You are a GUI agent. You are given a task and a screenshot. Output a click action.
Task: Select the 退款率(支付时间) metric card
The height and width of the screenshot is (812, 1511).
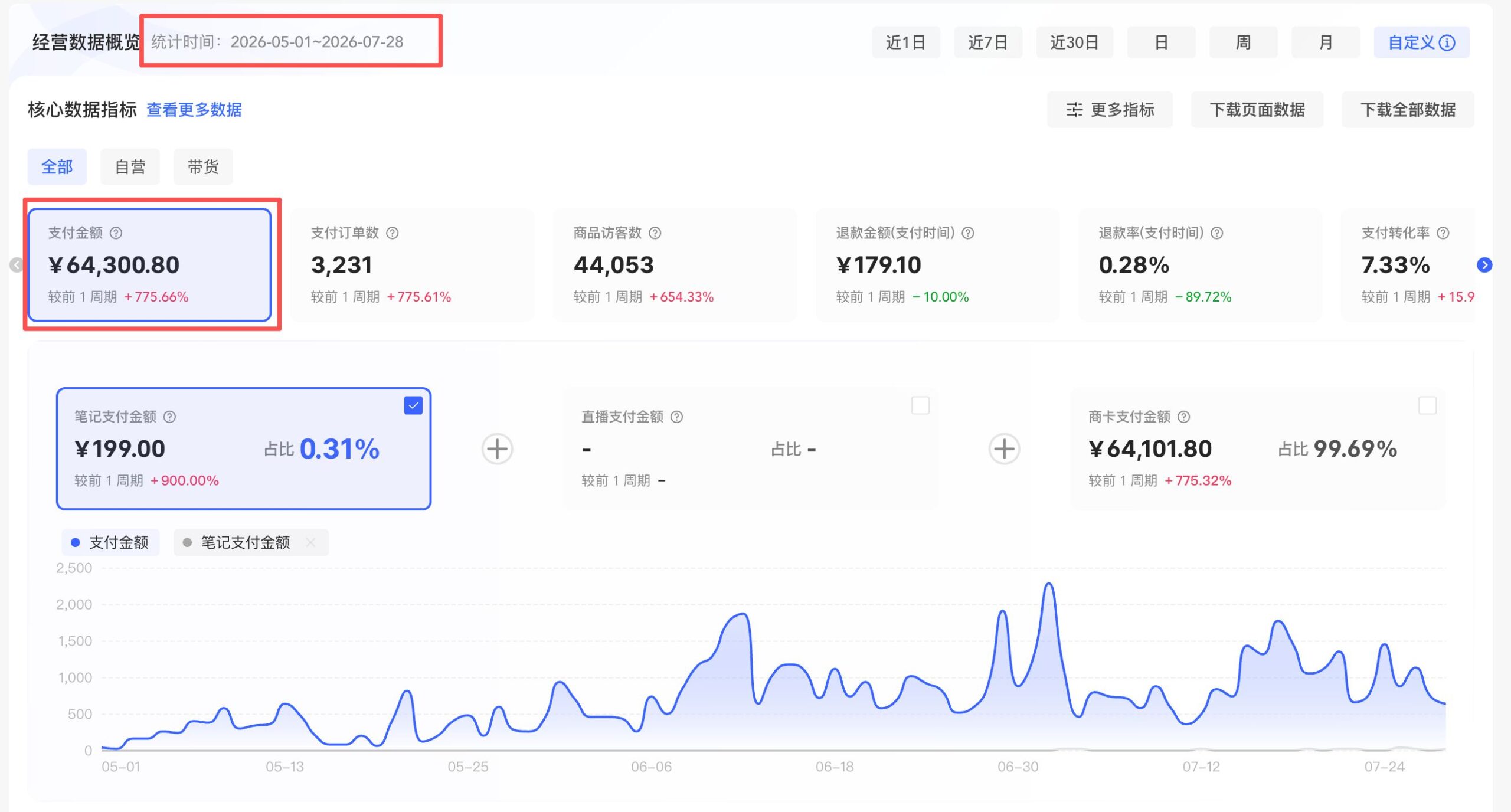click(1201, 265)
